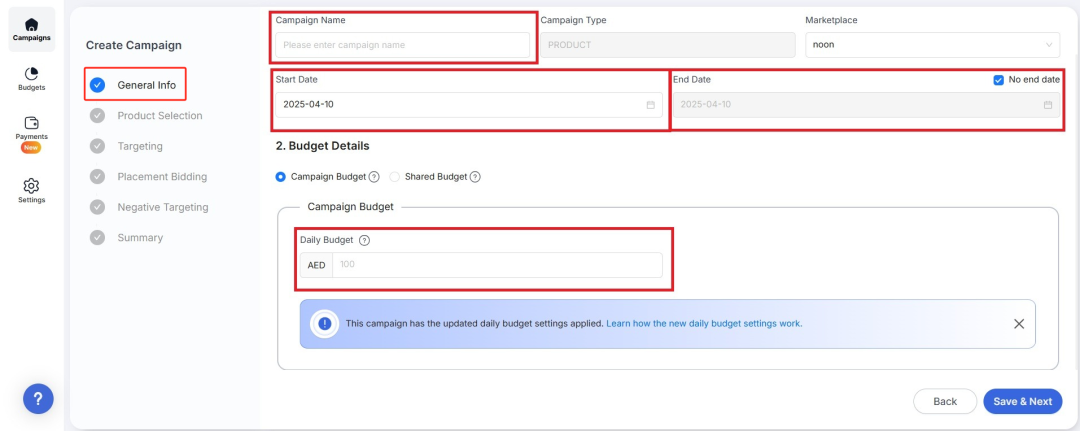Image resolution: width=1080 pixels, height=431 pixels.
Task: Open the daily budget settings learn link
Action: (704, 324)
